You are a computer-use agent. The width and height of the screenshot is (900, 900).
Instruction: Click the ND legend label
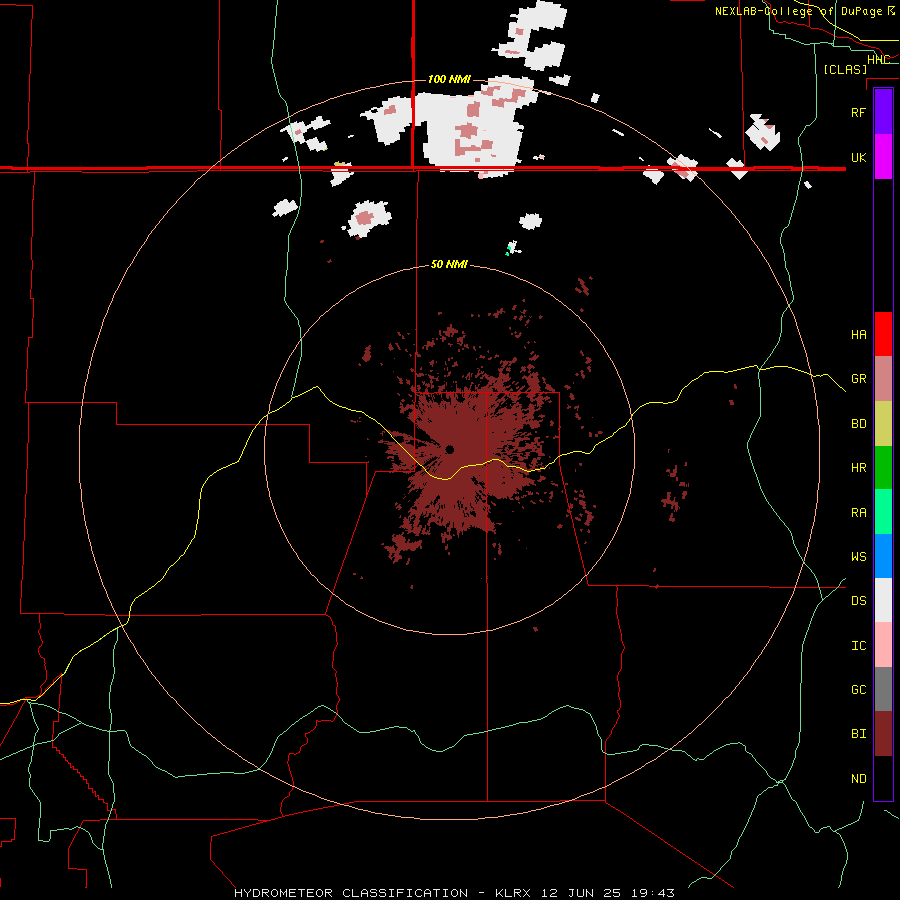coord(859,779)
